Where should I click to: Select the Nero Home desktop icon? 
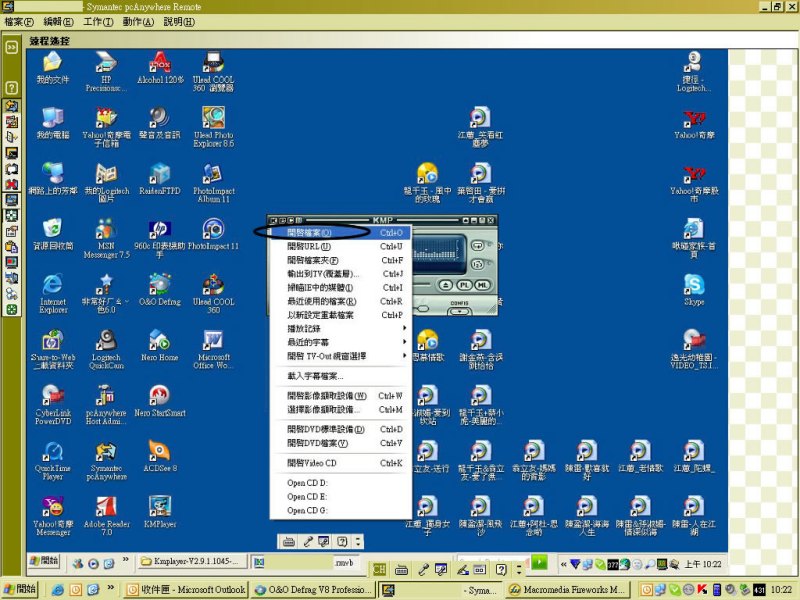coord(160,345)
